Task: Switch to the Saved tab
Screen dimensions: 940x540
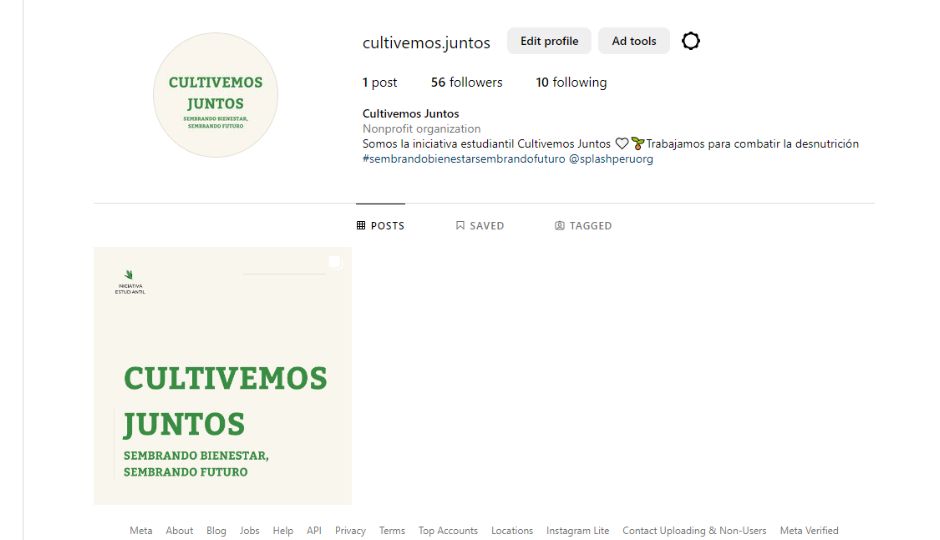Action: [479, 226]
